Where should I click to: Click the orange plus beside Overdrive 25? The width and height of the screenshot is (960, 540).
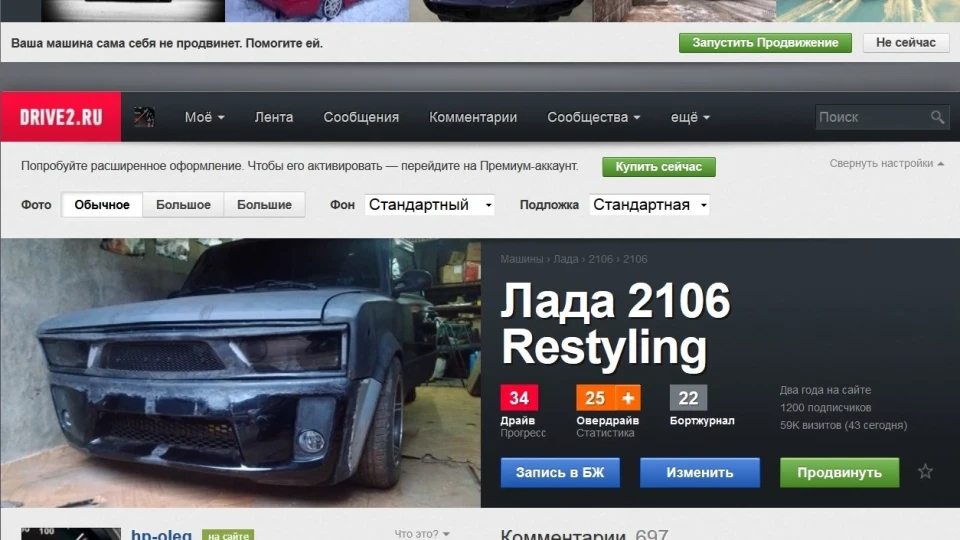628,398
